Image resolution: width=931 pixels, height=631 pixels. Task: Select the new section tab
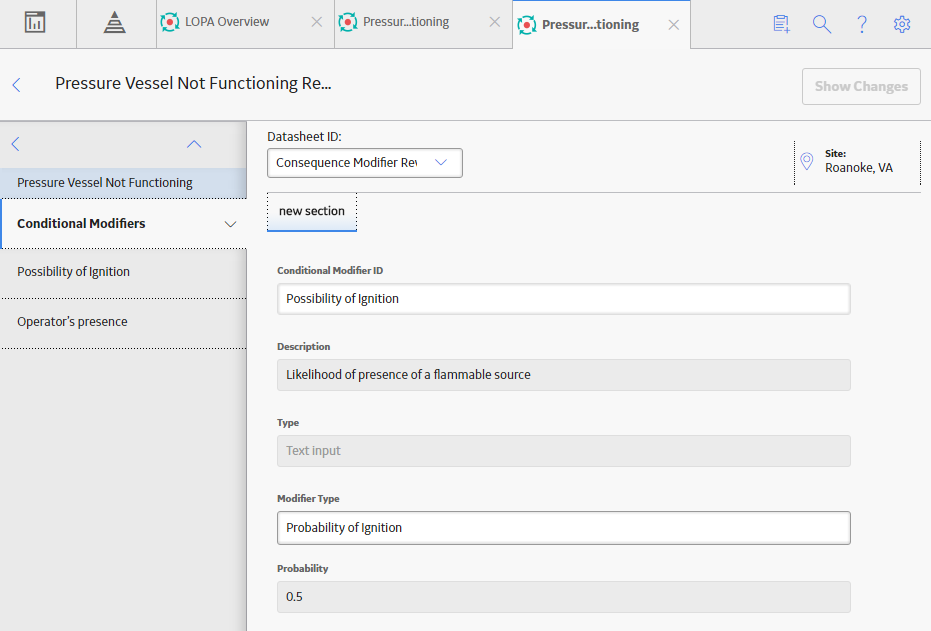[312, 211]
